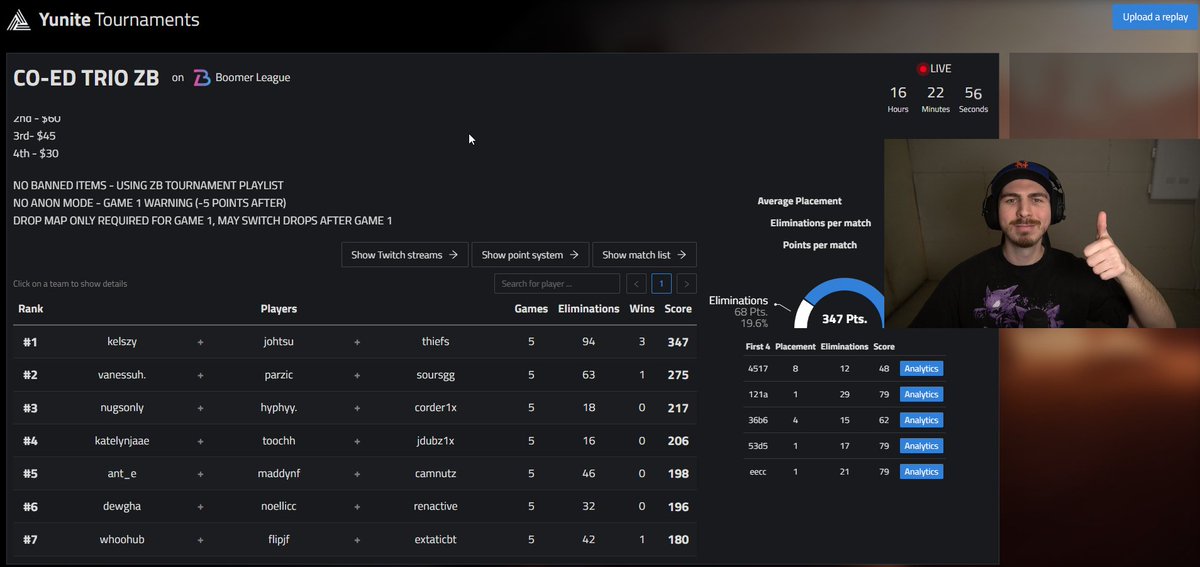Click the Rank column header
This screenshot has width=1200, height=567.
tap(30, 309)
